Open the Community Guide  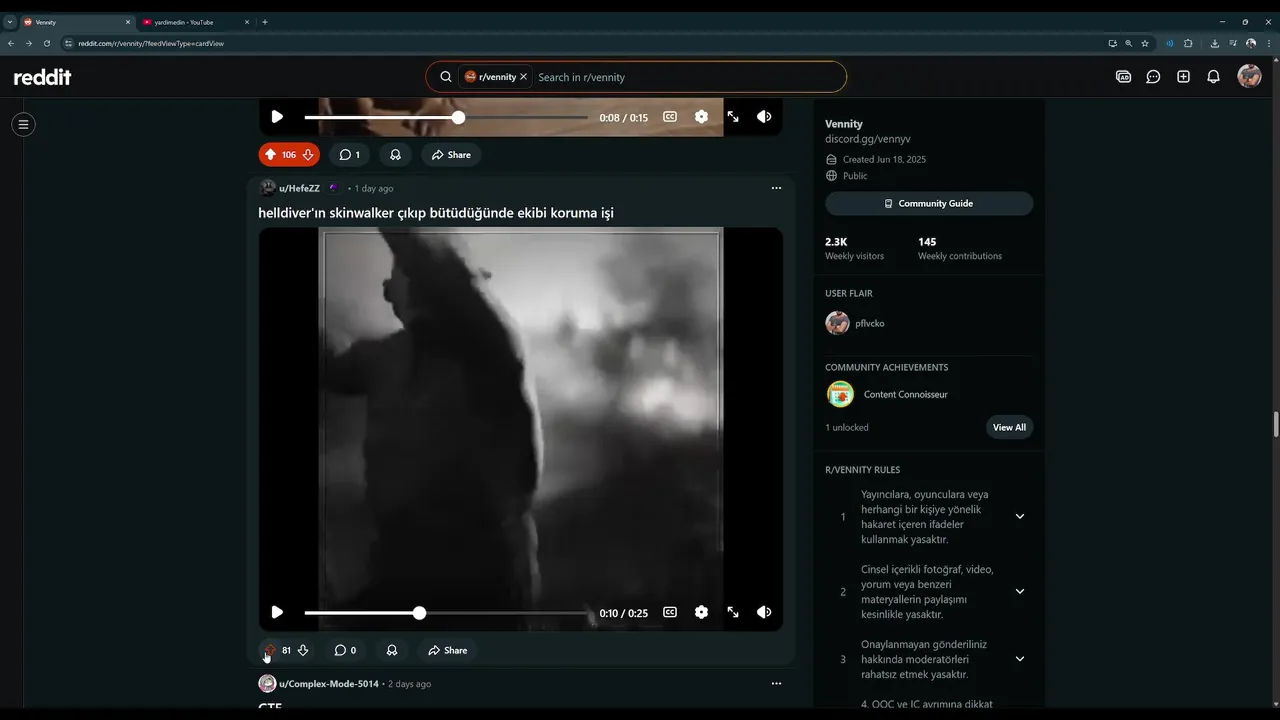[929, 204]
